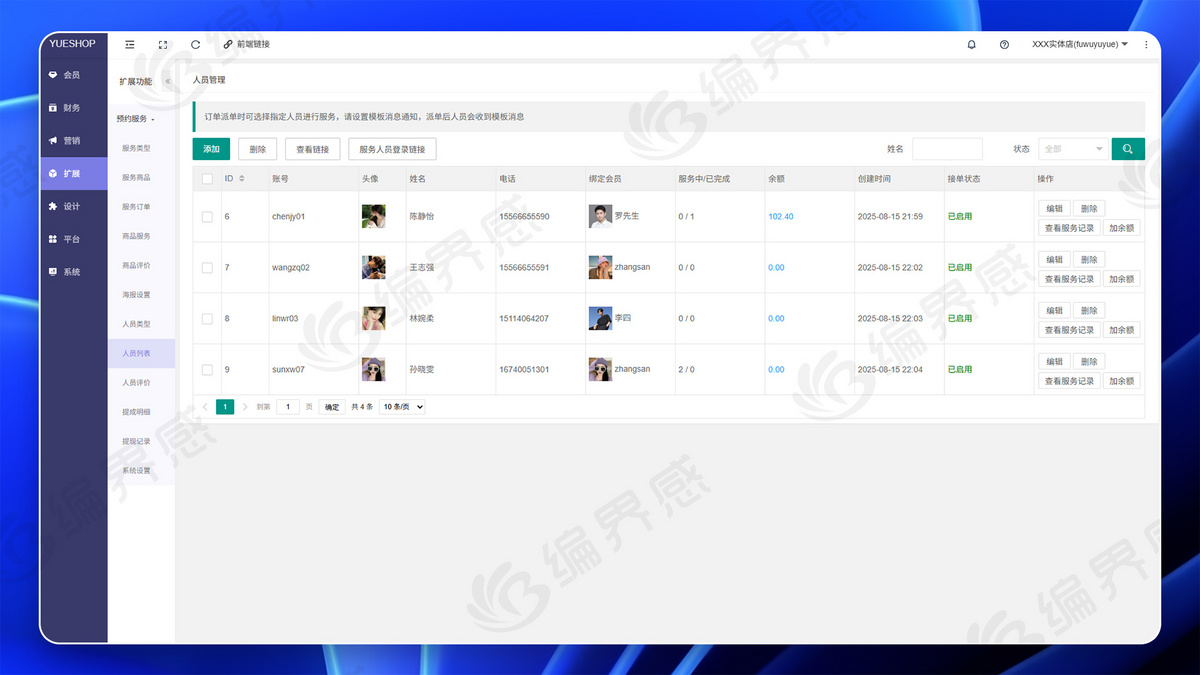Open the 状态 dropdown showing 全部

point(1073,148)
